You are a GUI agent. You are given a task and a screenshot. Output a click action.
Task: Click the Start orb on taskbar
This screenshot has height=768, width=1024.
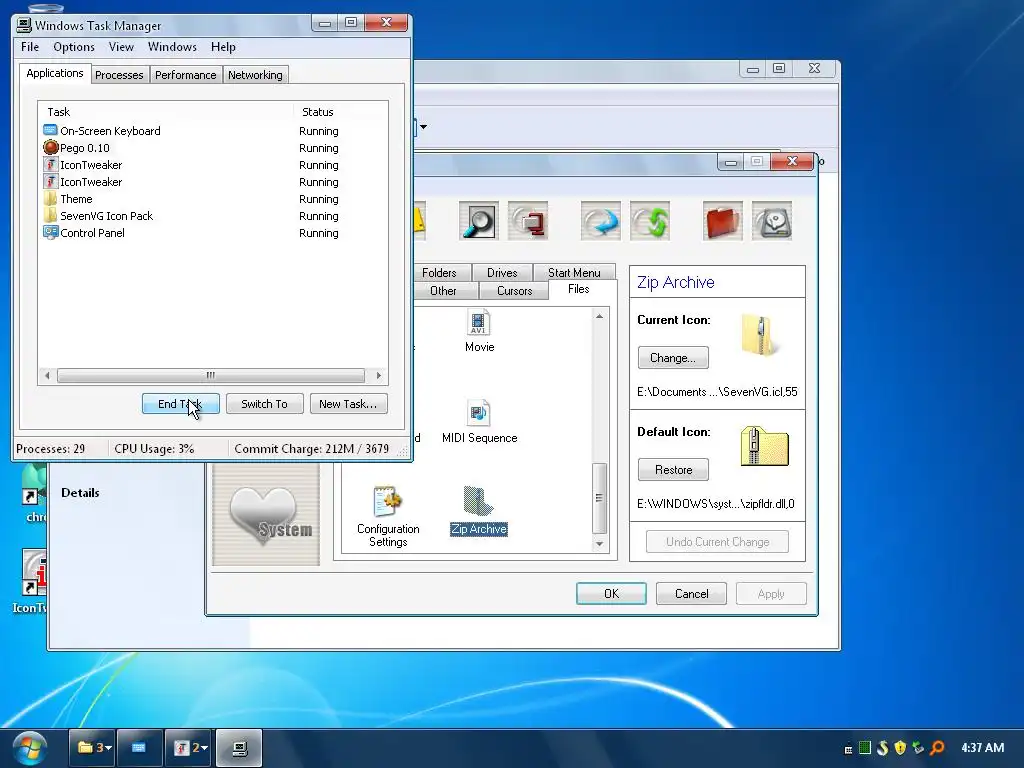(x=29, y=748)
